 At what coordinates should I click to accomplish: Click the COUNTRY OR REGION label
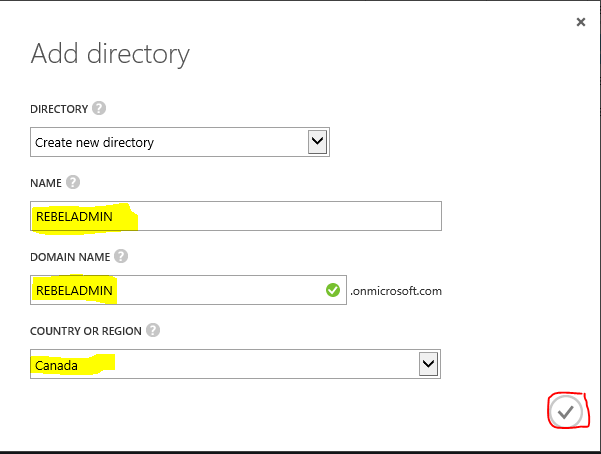click(x=86, y=331)
